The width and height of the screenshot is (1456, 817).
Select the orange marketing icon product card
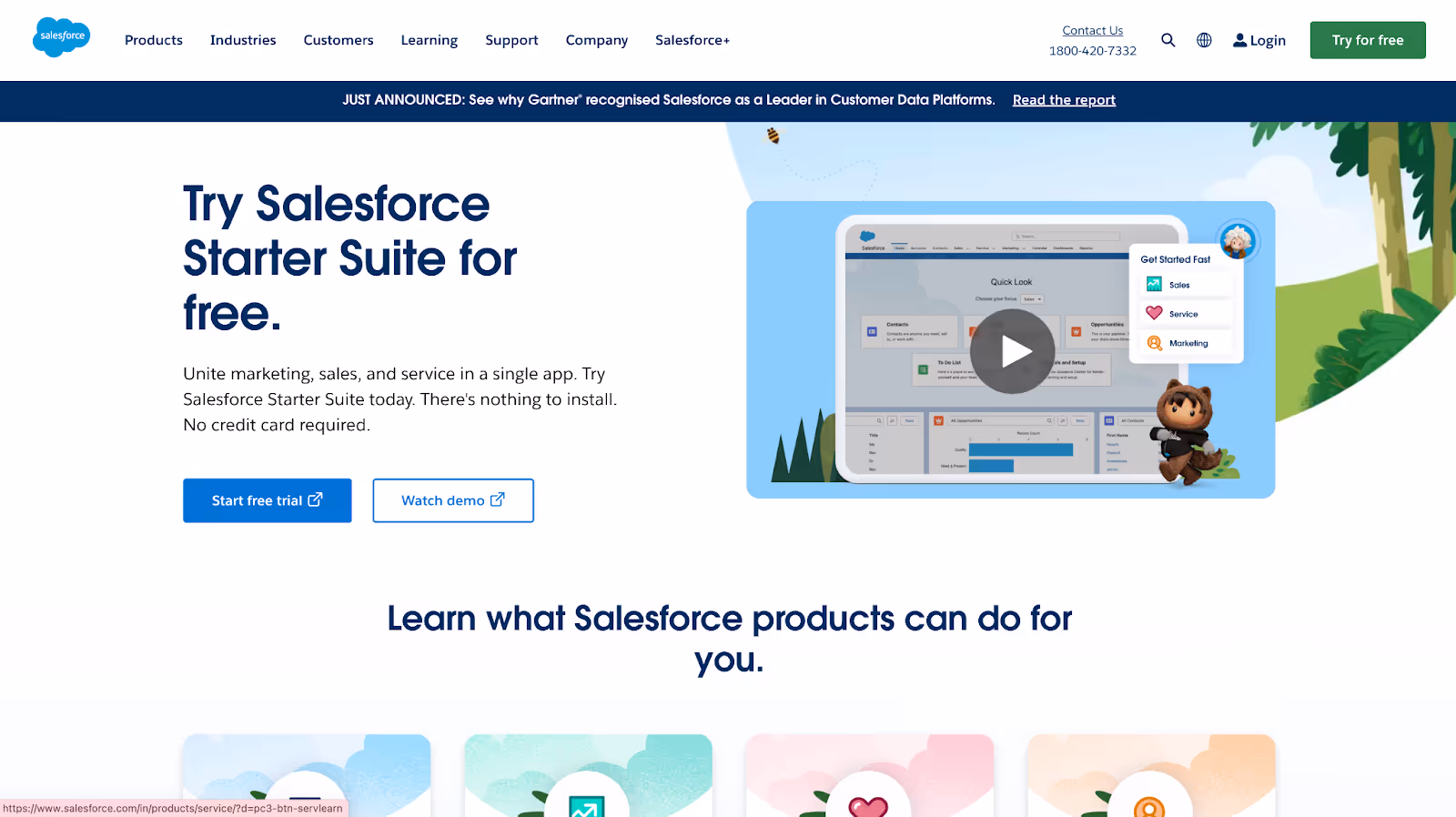tap(1150, 776)
